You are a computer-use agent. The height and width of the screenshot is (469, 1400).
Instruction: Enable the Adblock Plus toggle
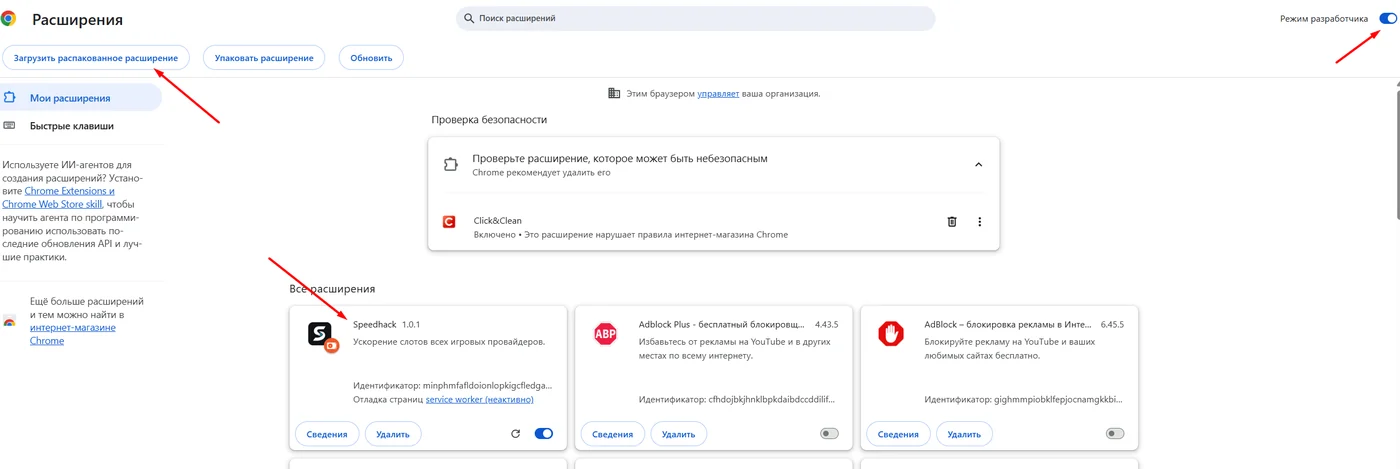(829, 434)
